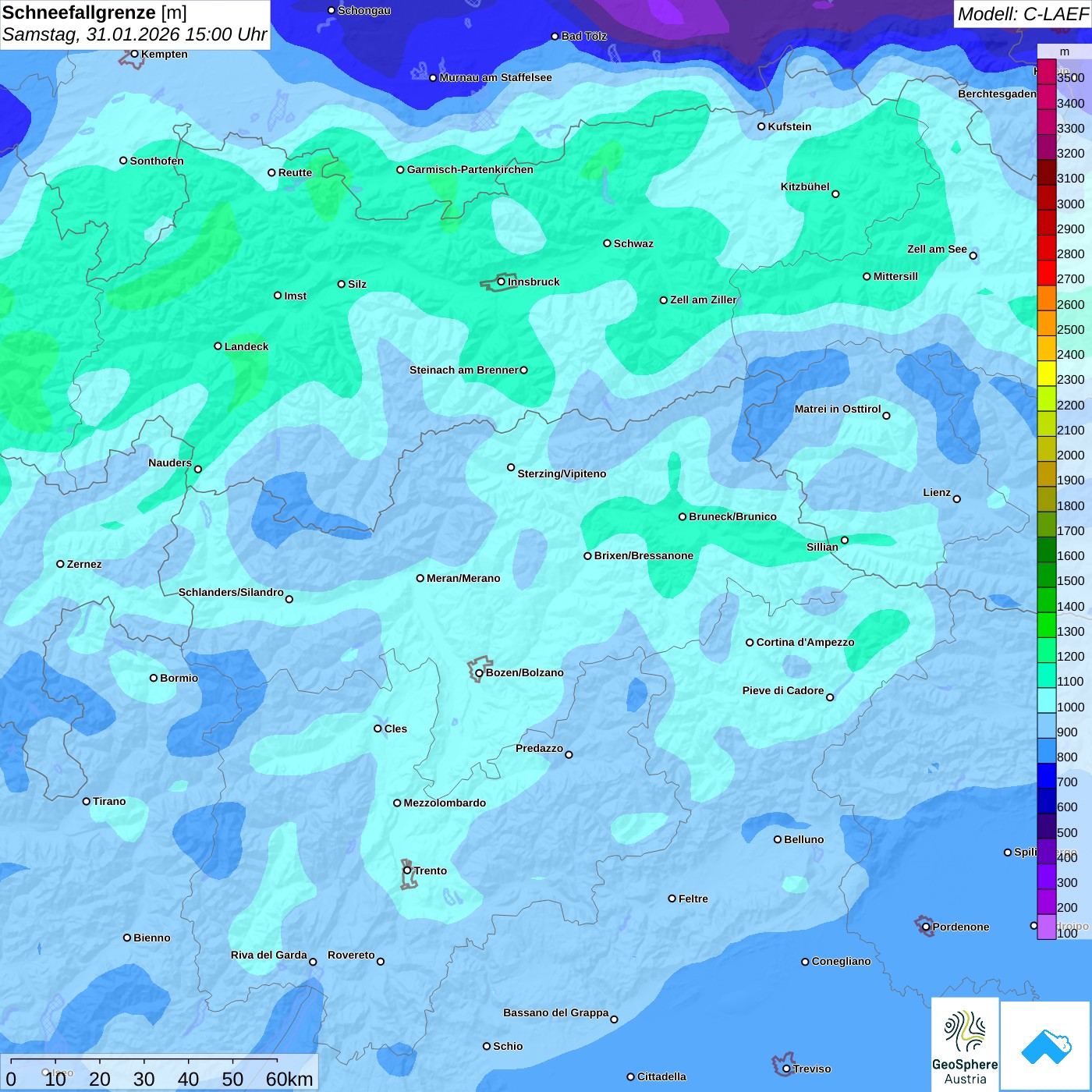The image size is (1092, 1092).
Task: Click the 60km scale bar label
Action: [289, 1080]
